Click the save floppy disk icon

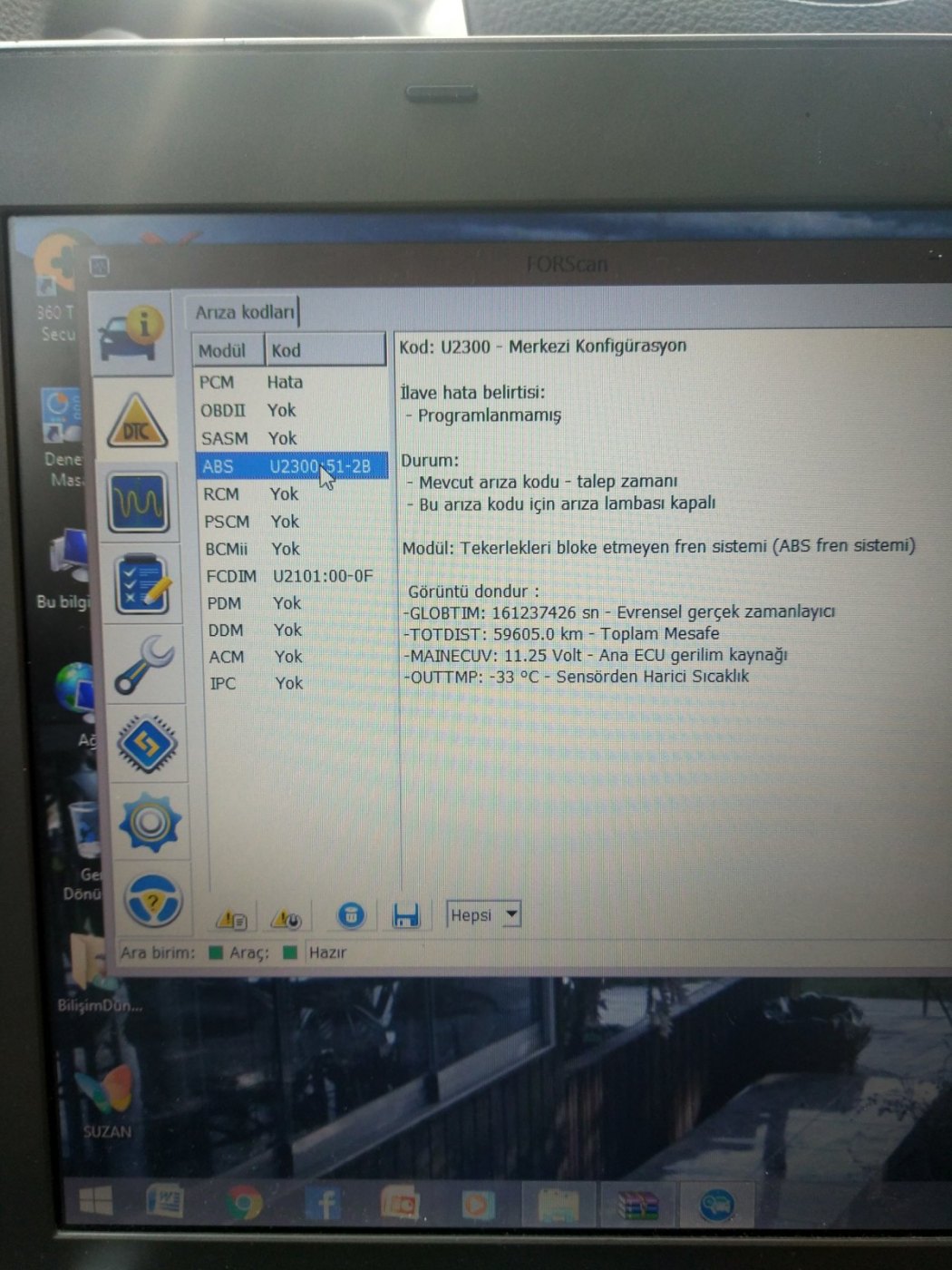405,915
